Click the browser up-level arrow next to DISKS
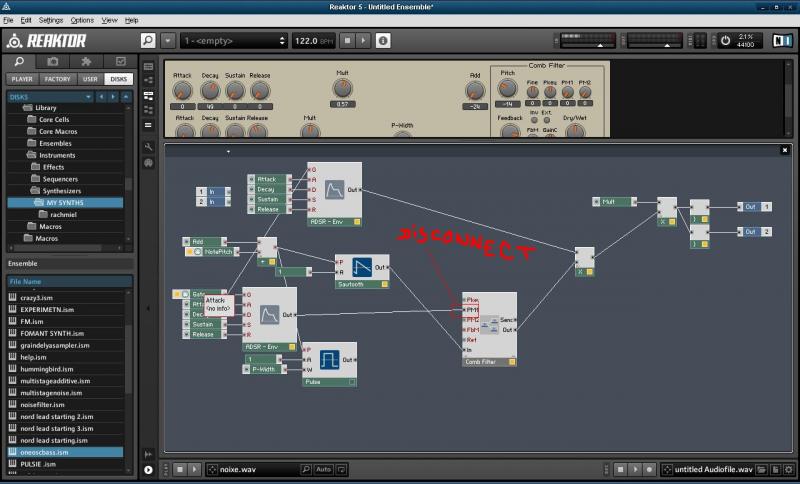 point(126,97)
